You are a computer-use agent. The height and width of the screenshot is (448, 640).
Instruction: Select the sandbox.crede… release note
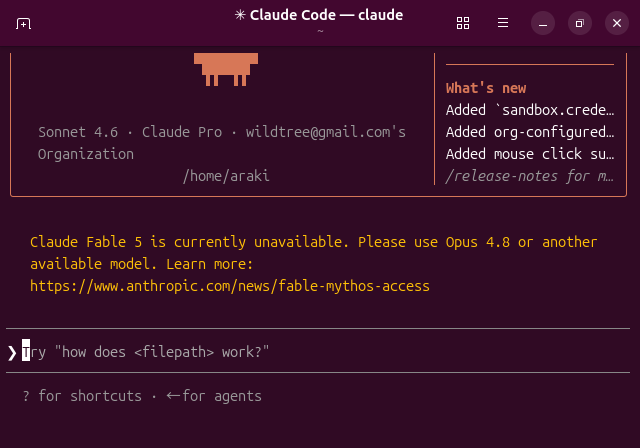(x=530, y=110)
